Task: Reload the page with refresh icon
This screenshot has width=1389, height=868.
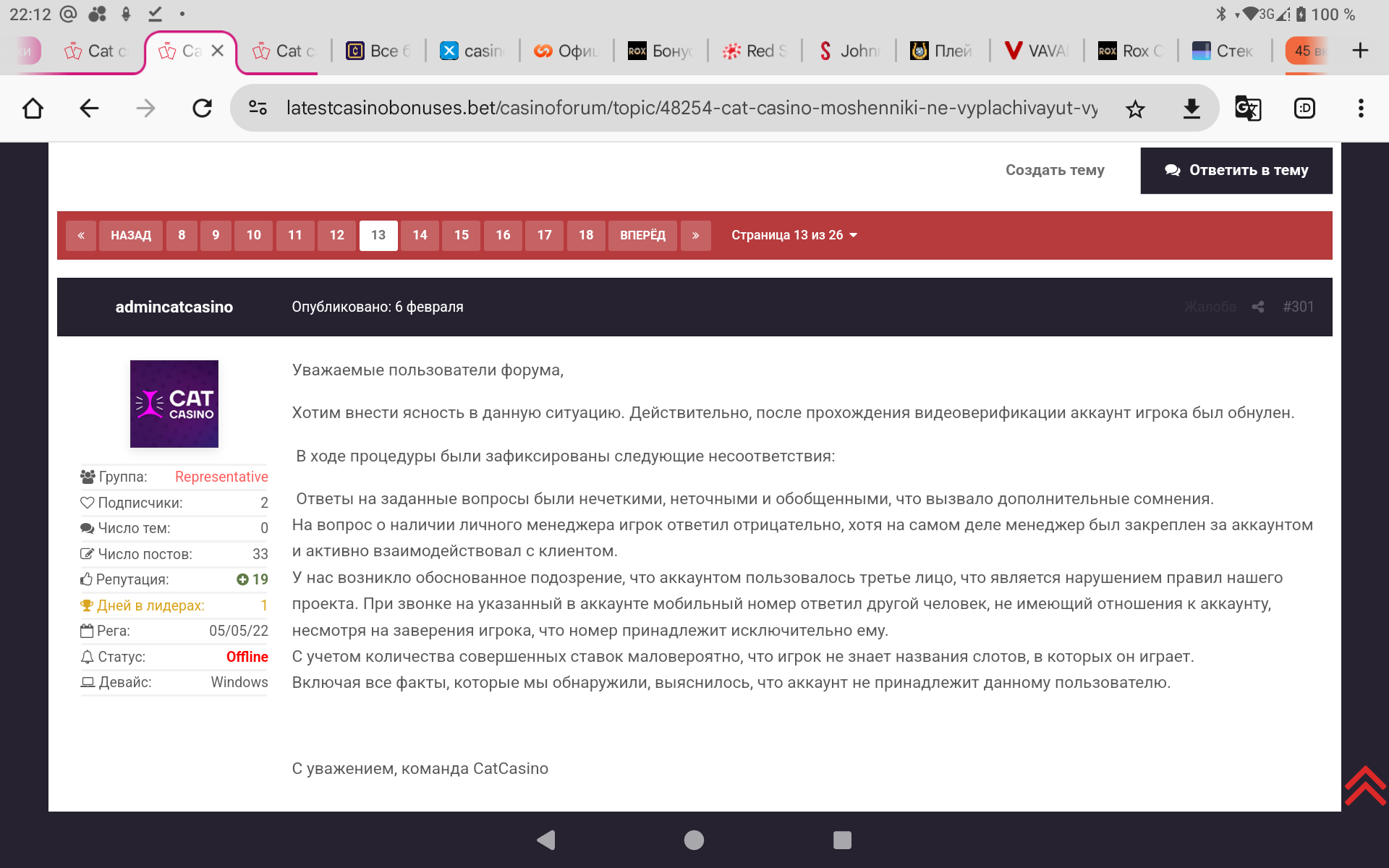Action: (x=202, y=109)
